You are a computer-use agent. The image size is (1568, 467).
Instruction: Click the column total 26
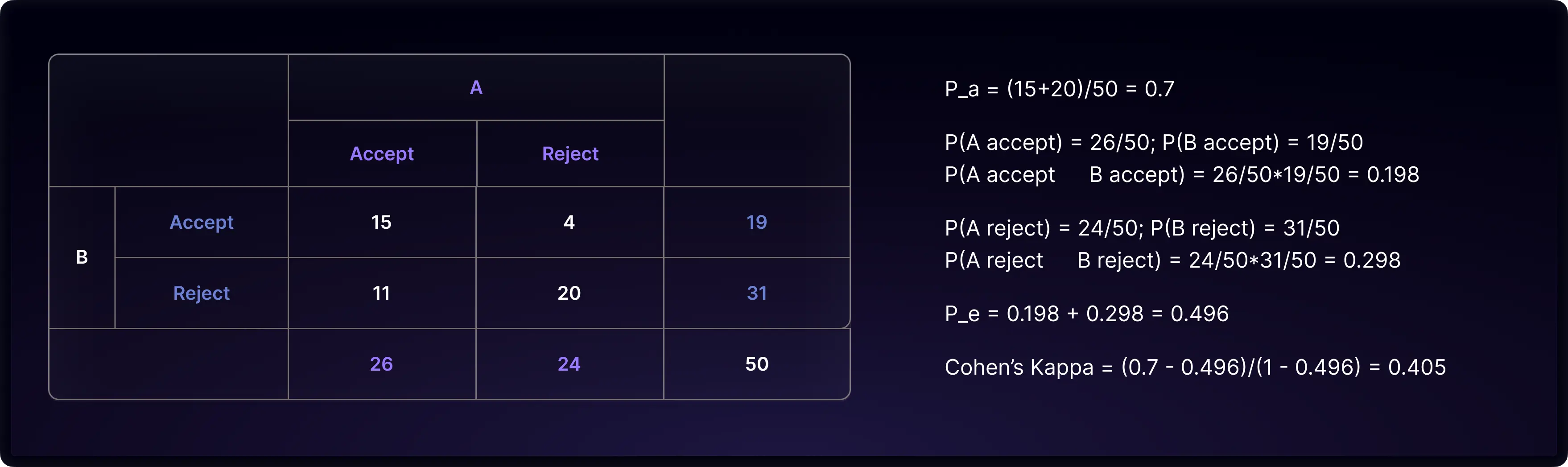pos(382,364)
